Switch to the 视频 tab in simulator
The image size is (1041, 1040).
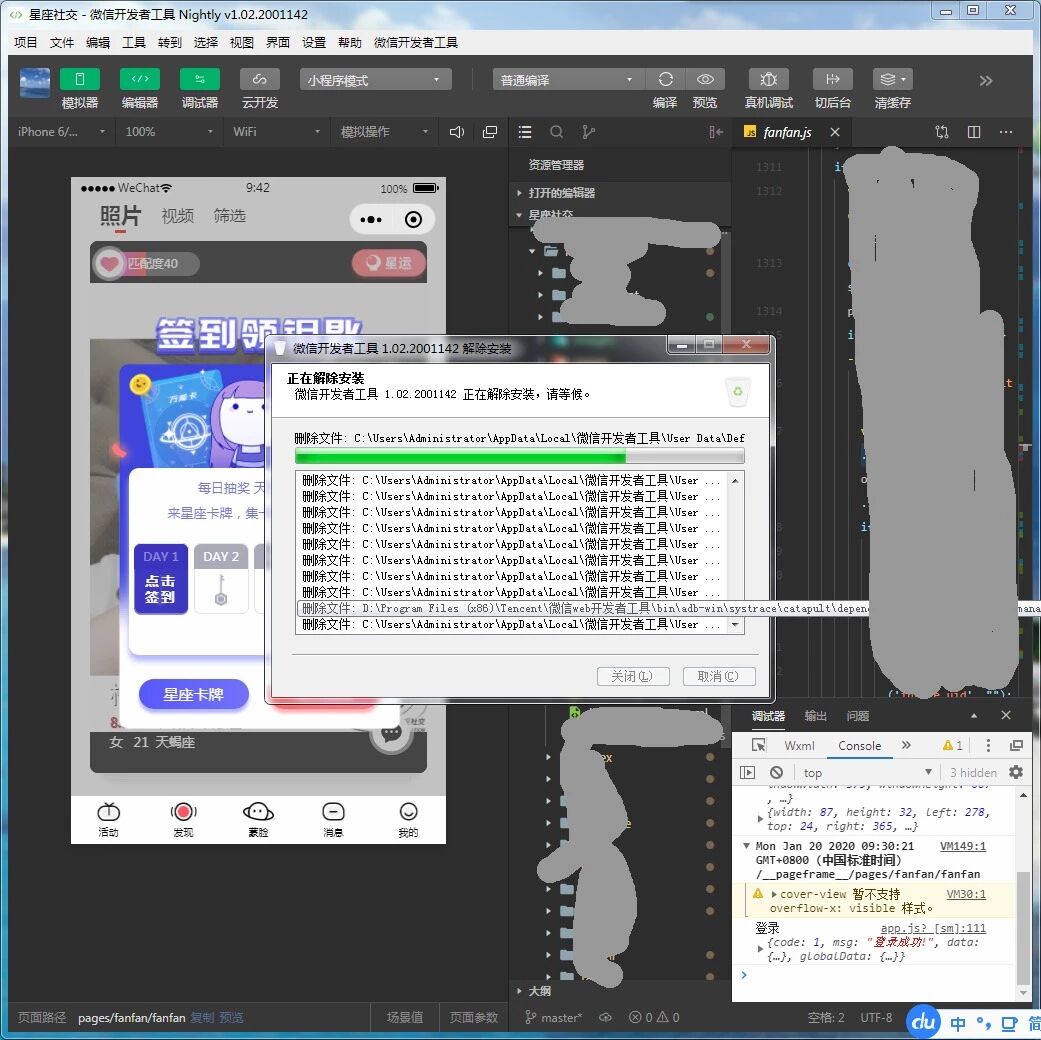tap(177, 216)
